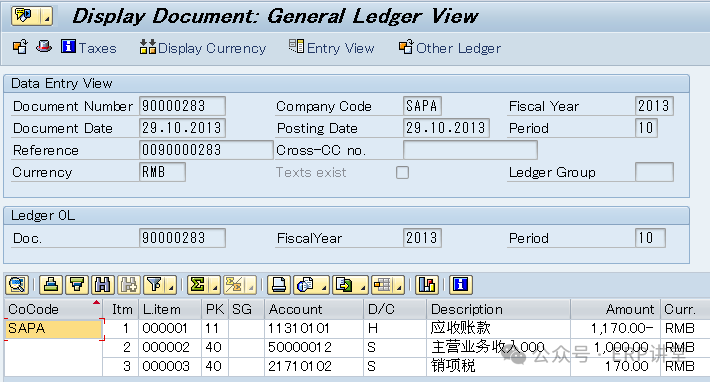Open the chart graphic icon
Image resolution: width=710 pixels, height=382 pixels.
coord(427,285)
